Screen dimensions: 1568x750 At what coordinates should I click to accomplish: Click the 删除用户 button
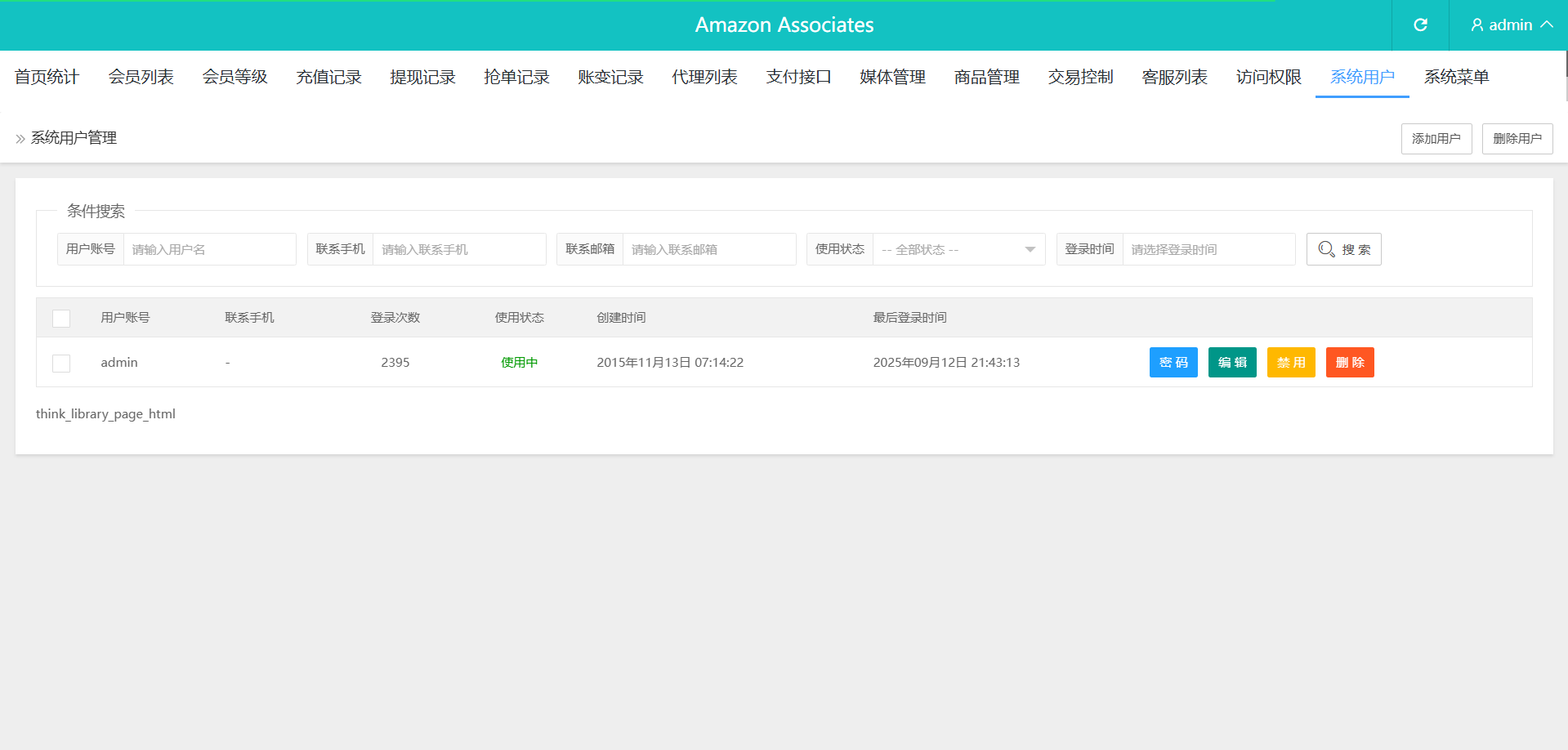coord(1517,139)
